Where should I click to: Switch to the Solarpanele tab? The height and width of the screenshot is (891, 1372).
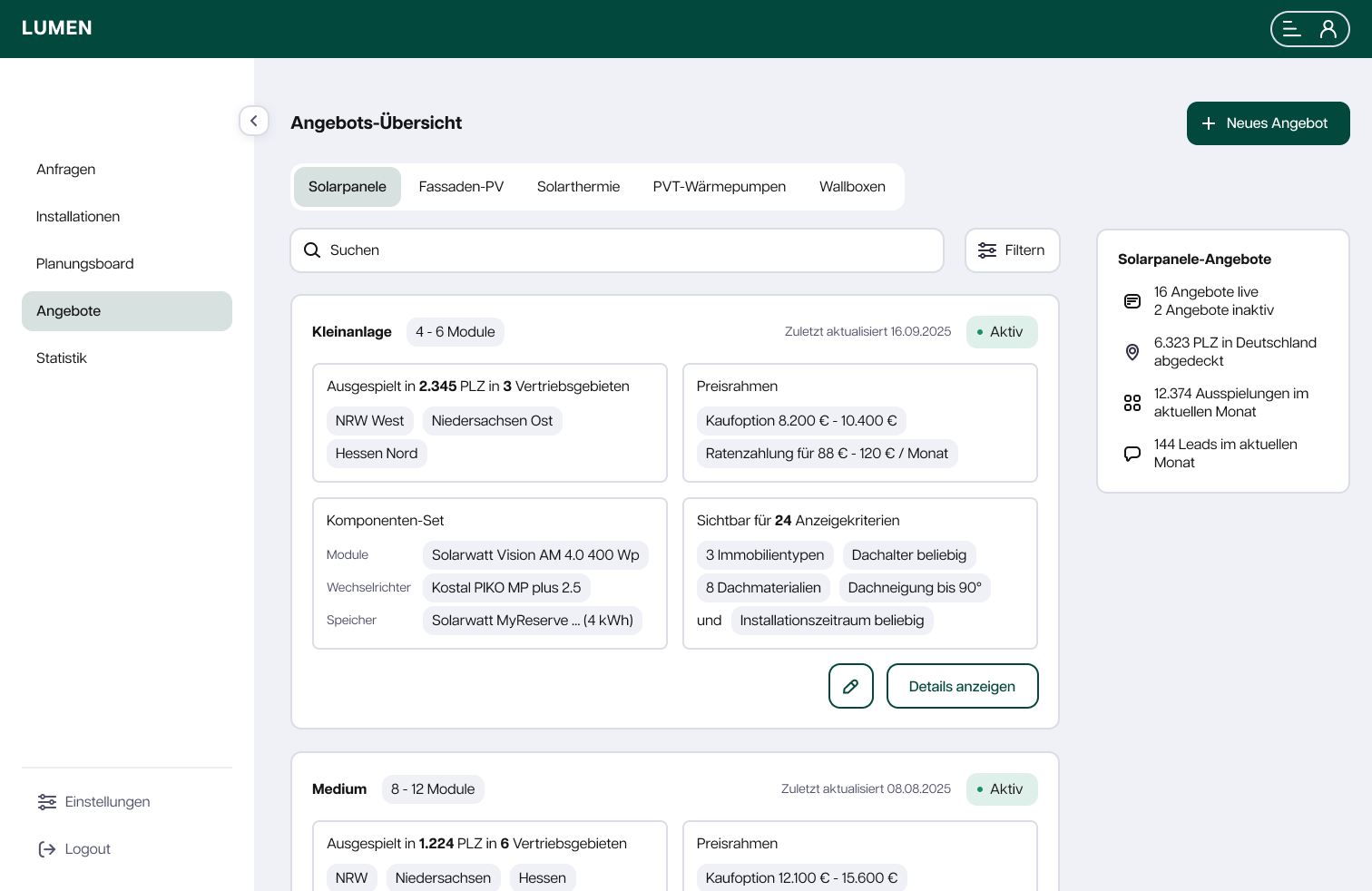(348, 187)
